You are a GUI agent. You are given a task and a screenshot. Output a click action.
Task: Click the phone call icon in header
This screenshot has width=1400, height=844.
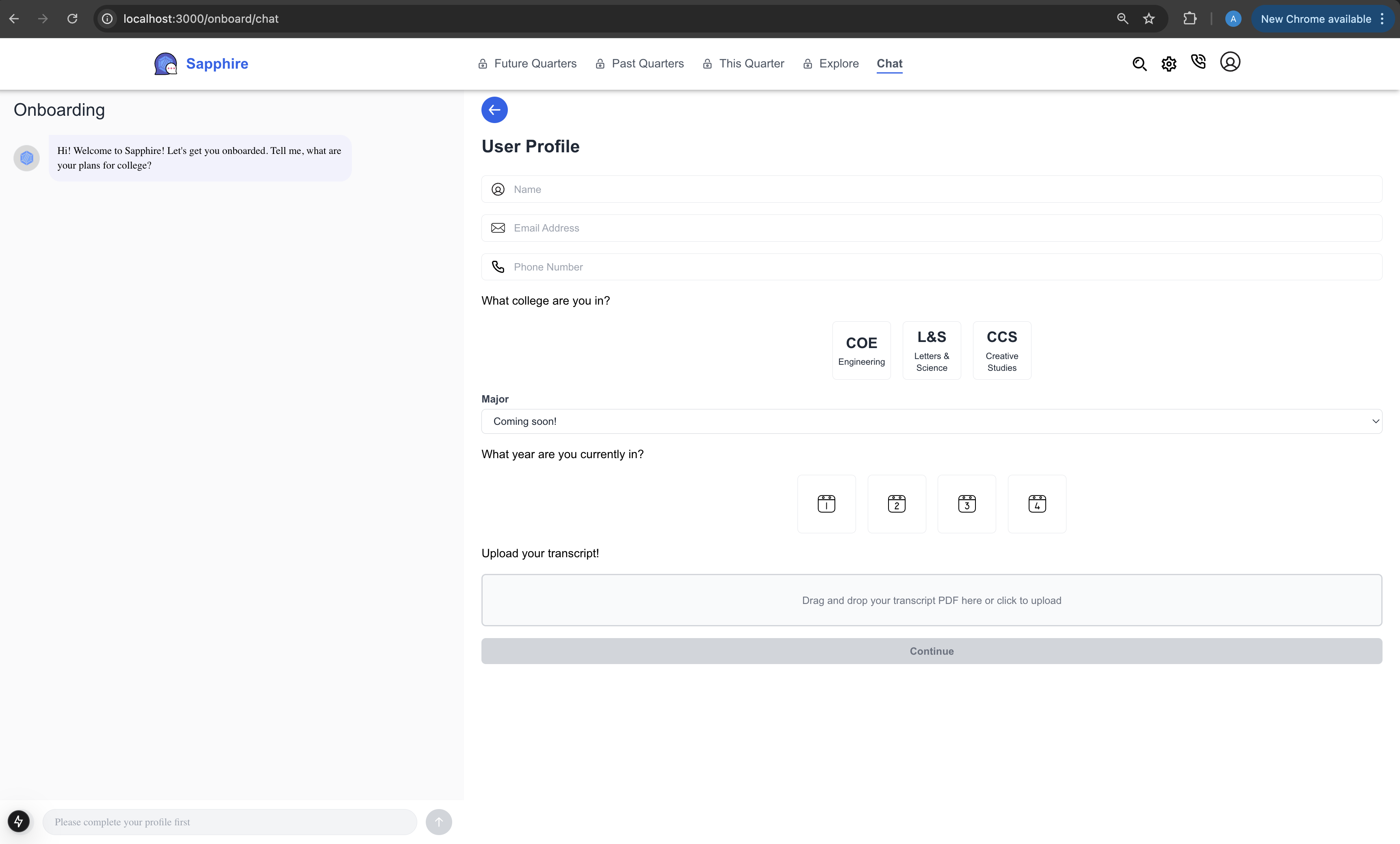pos(1198,61)
